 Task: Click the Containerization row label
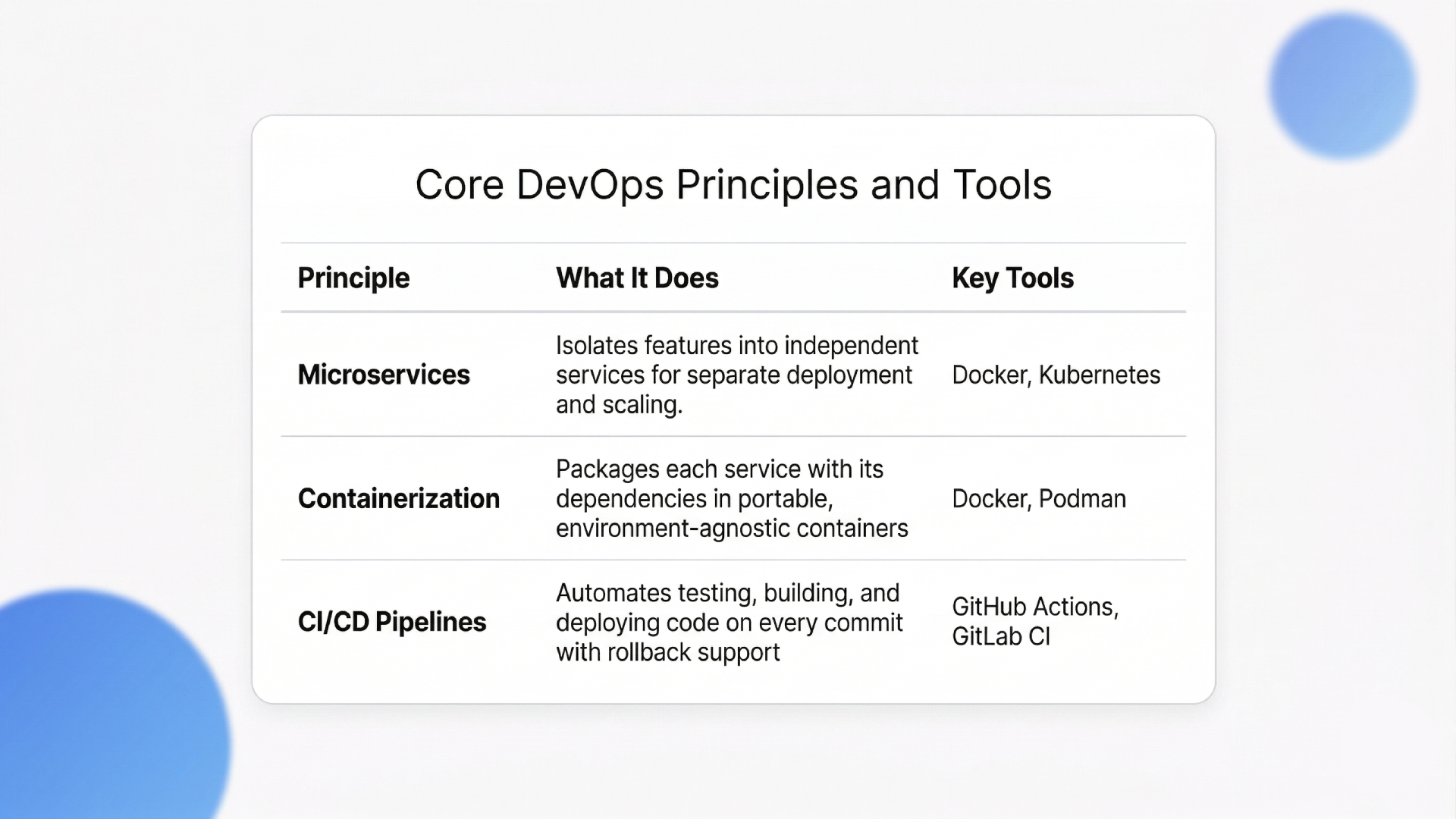click(399, 498)
